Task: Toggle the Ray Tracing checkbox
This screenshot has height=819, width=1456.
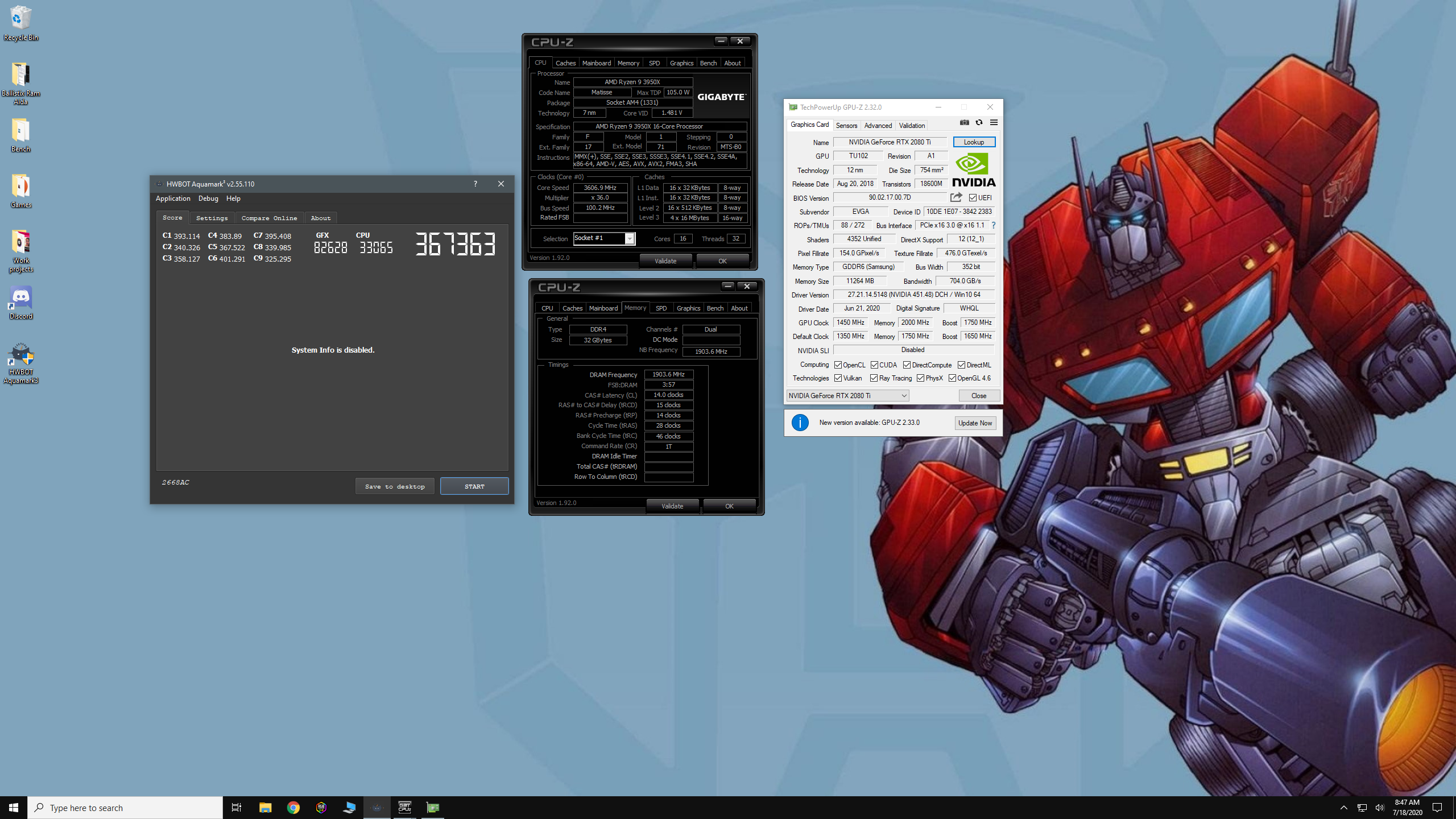Action: pos(874,378)
